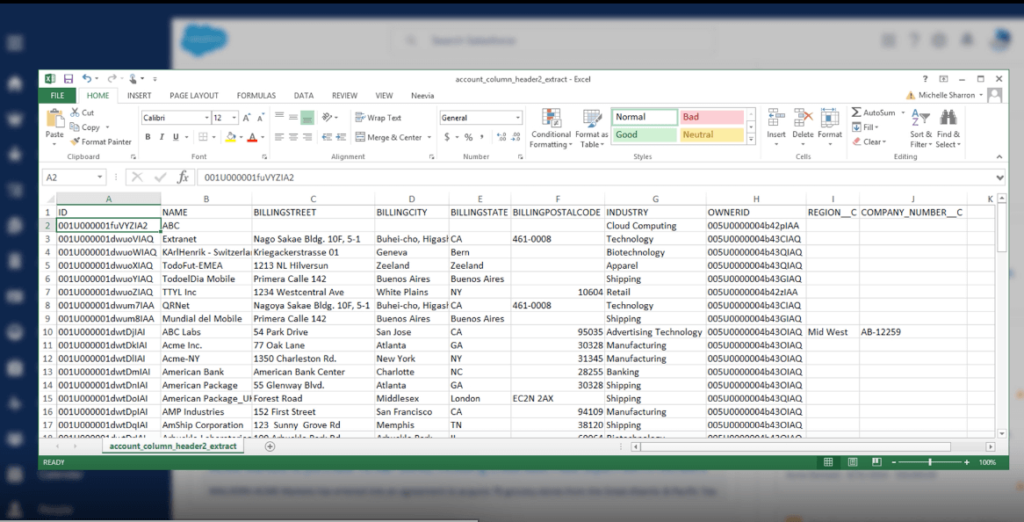Toggle Bold formatting
Viewport: 1024px width, 522px height.
coord(148,137)
